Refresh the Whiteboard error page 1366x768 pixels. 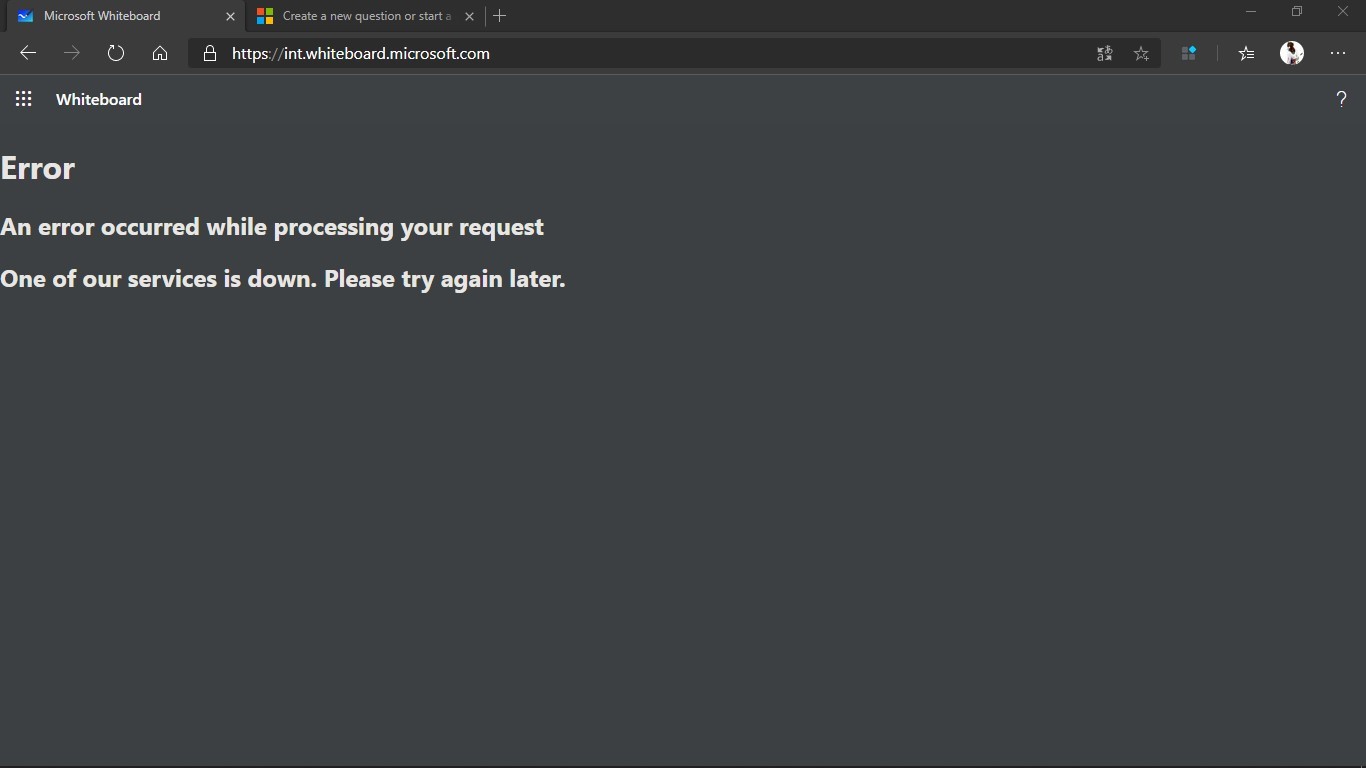click(x=116, y=54)
